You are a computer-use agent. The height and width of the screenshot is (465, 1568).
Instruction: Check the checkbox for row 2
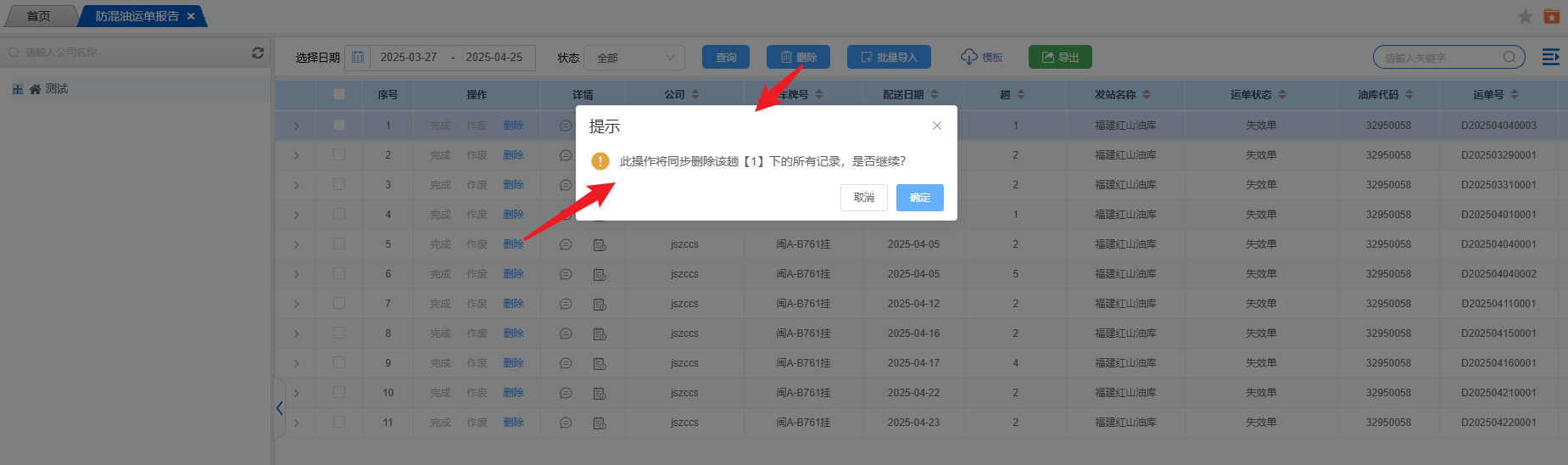tap(339, 155)
